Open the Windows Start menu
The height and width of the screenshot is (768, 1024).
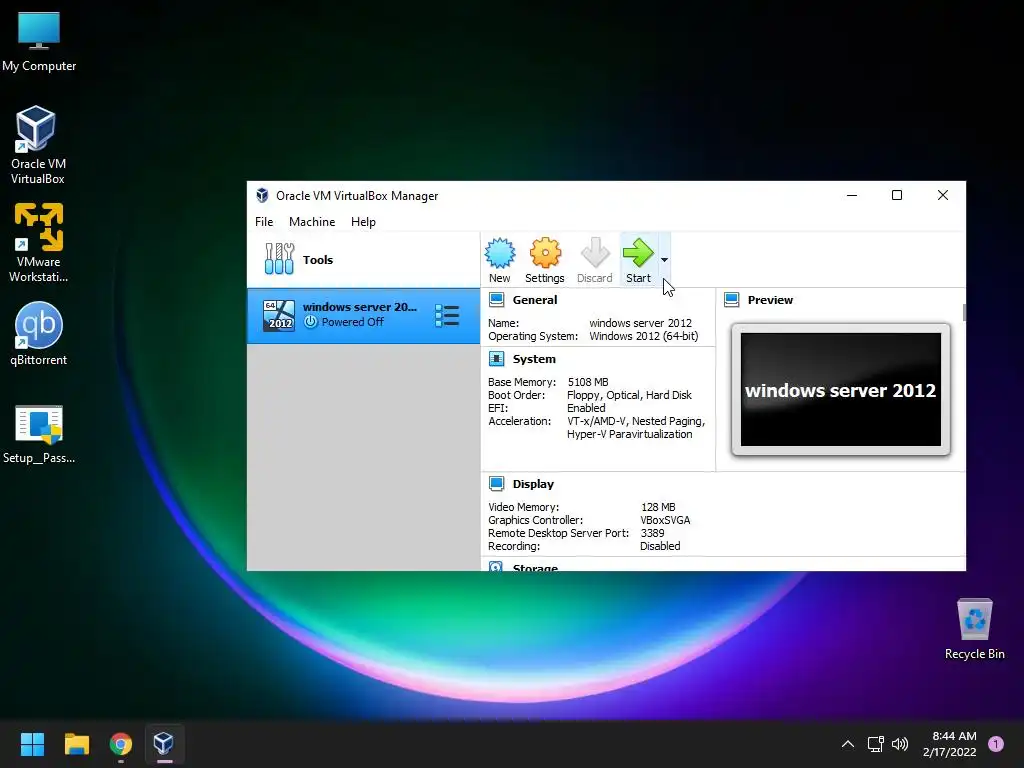32,744
